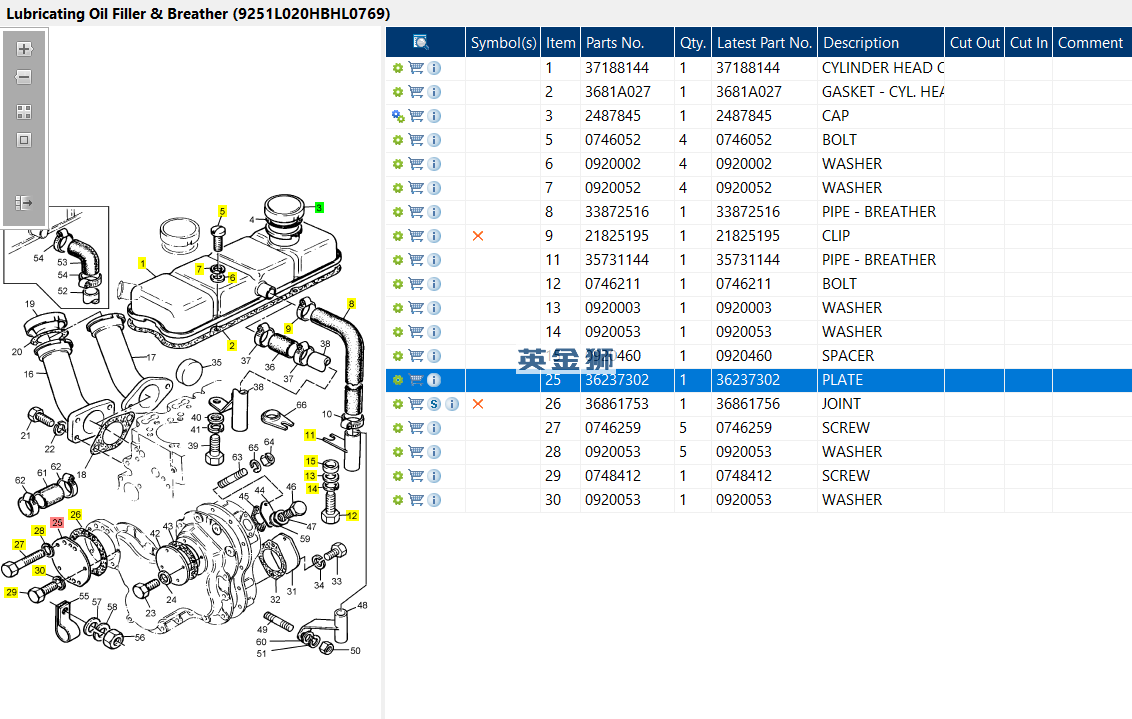This screenshot has width=1132, height=719.
Task: Add CAP 2487845 to the cart
Action: [416, 116]
